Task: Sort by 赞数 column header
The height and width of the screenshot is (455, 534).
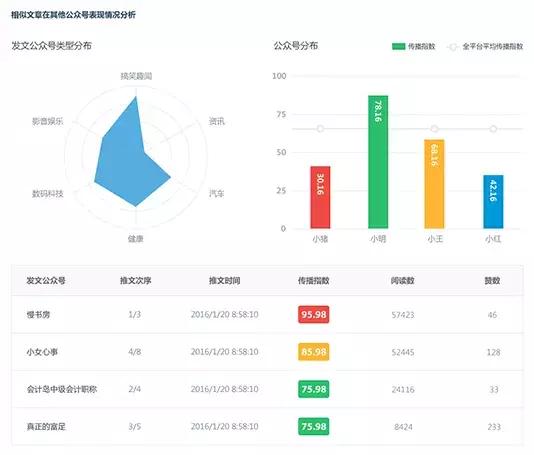Action: click(x=492, y=281)
